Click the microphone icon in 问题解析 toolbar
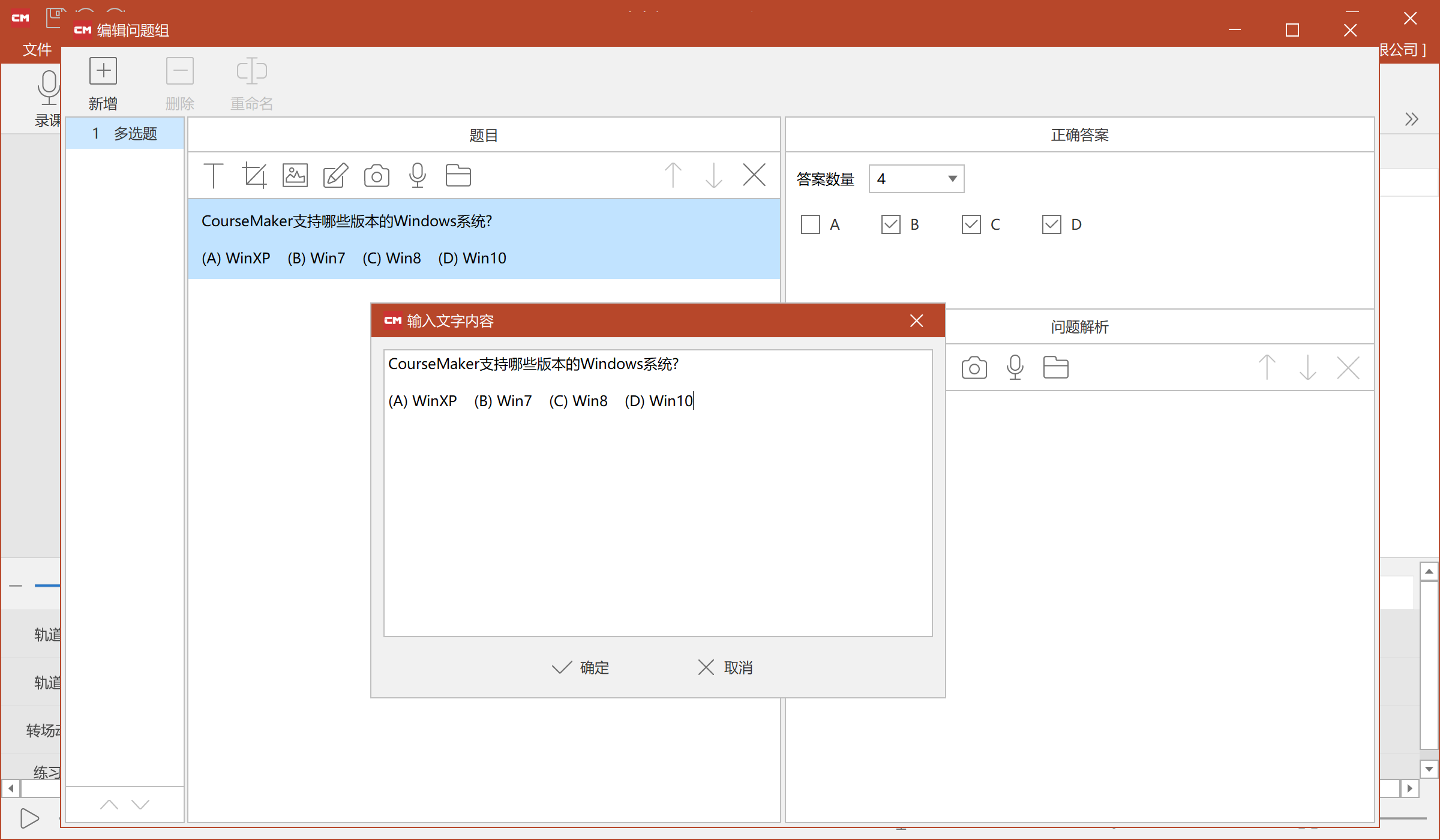The width and height of the screenshot is (1440, 840). pos(1015,368)
